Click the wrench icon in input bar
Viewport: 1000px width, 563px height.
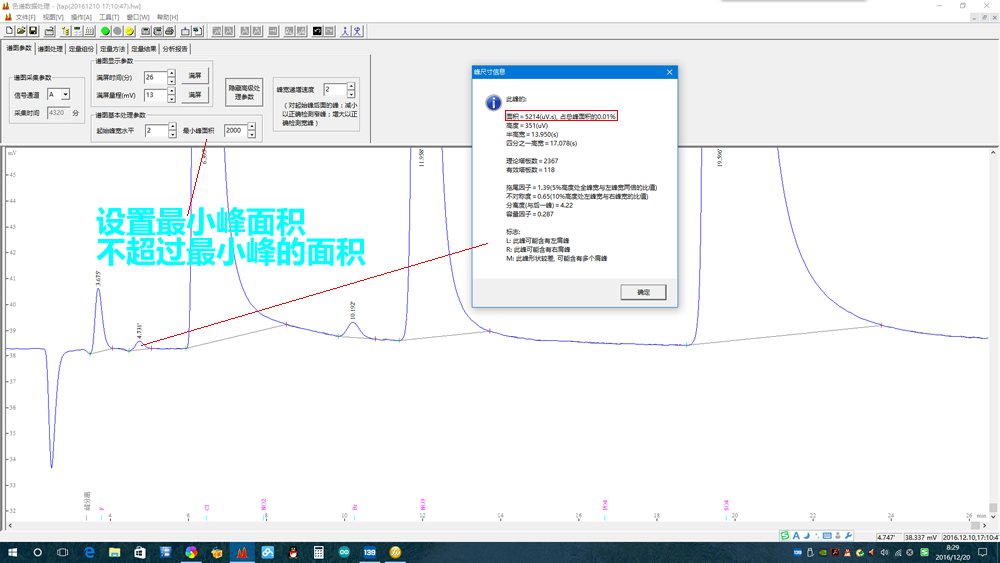(x=848, y=536)
